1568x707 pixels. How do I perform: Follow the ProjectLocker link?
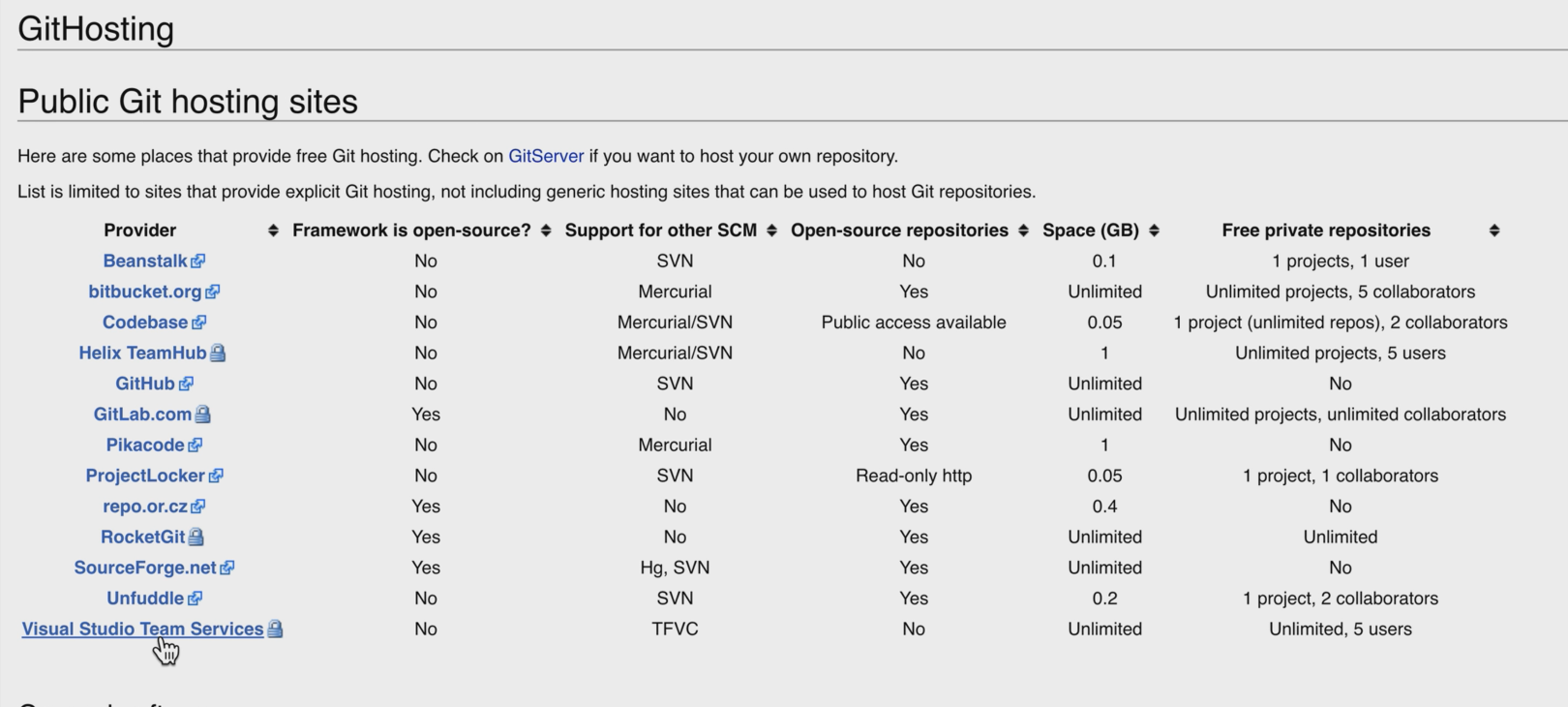(145, 476)
